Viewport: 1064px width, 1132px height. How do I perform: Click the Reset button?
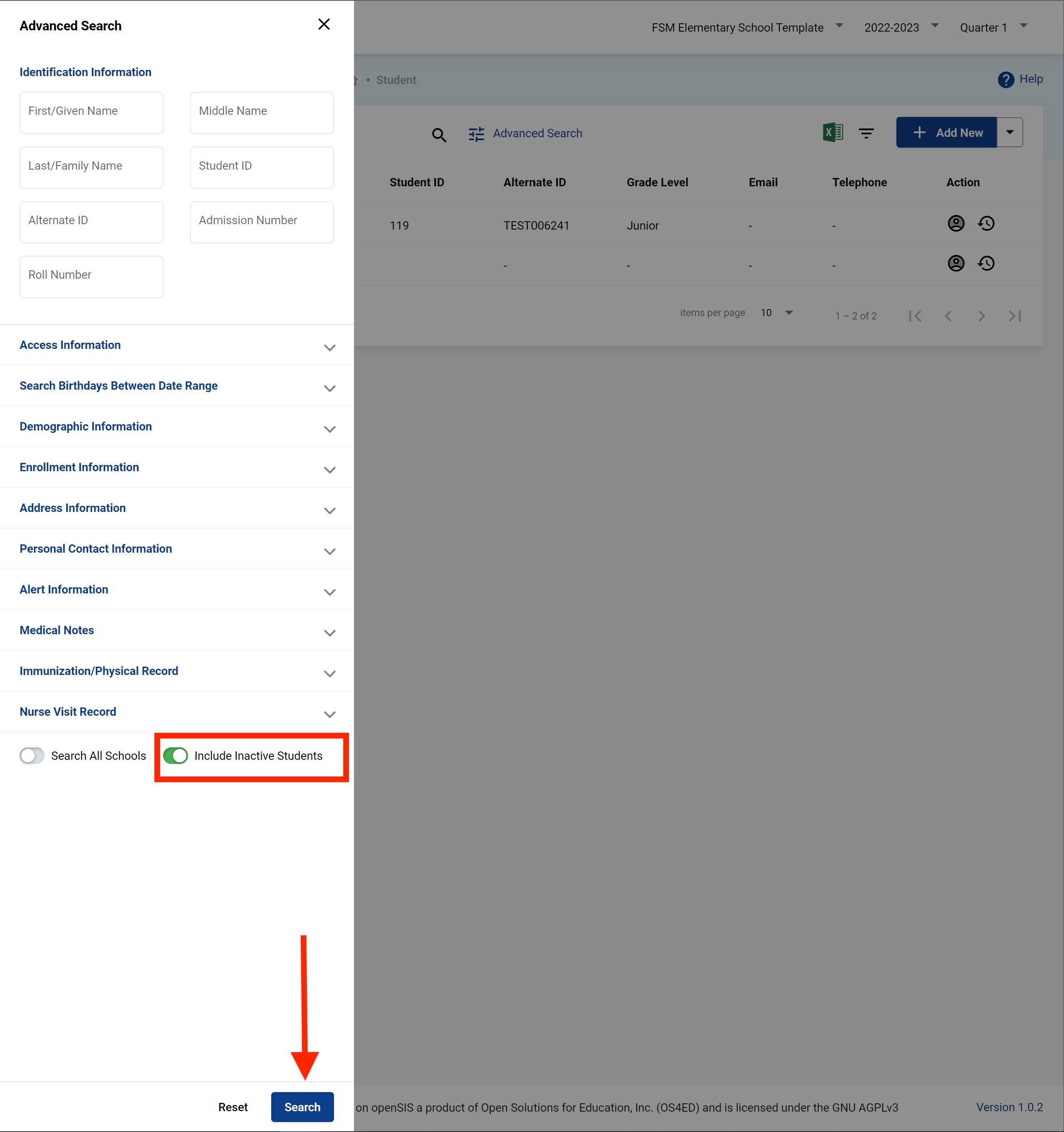233,1106
